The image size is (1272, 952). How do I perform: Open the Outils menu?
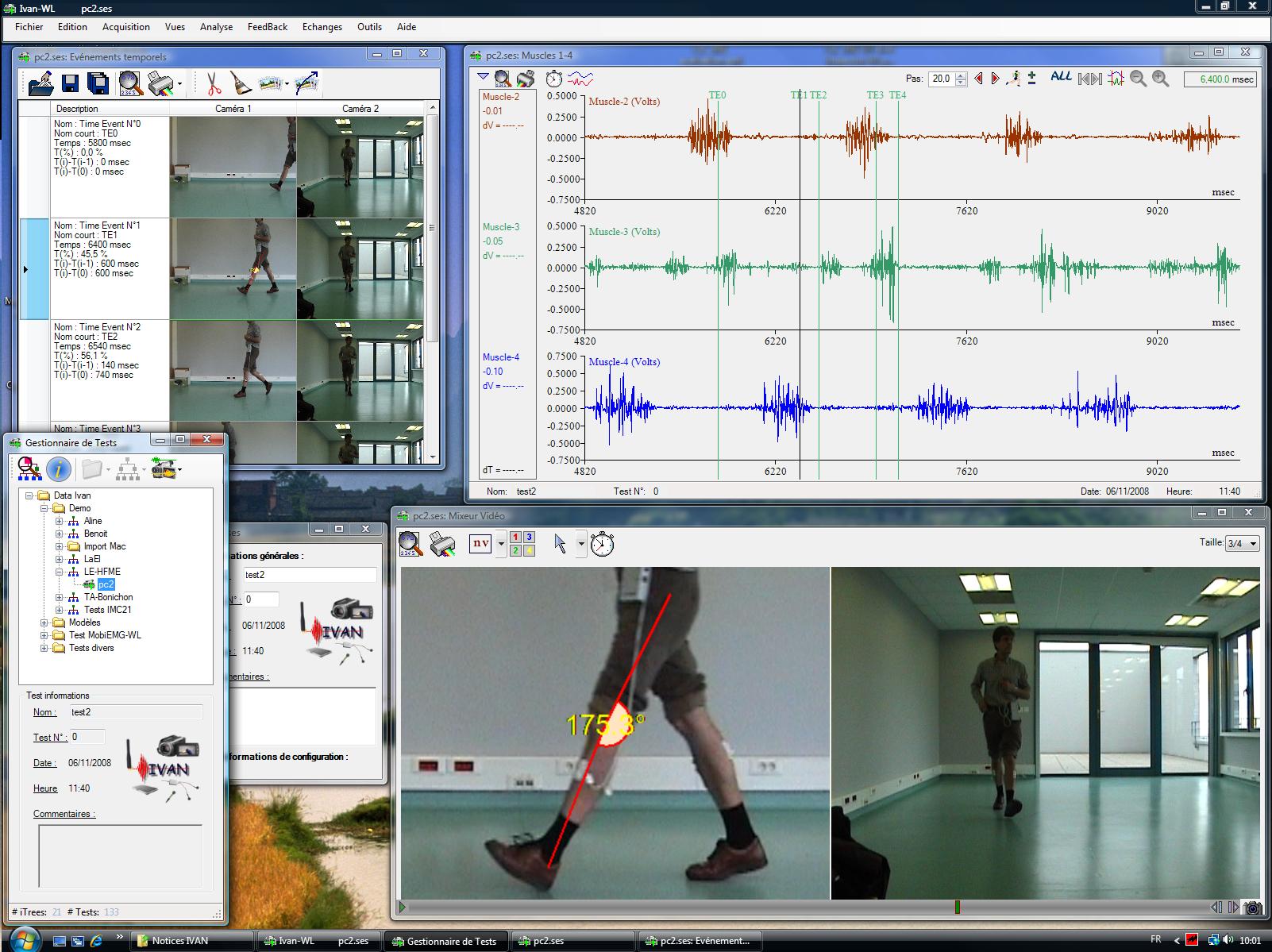point(369,27)
